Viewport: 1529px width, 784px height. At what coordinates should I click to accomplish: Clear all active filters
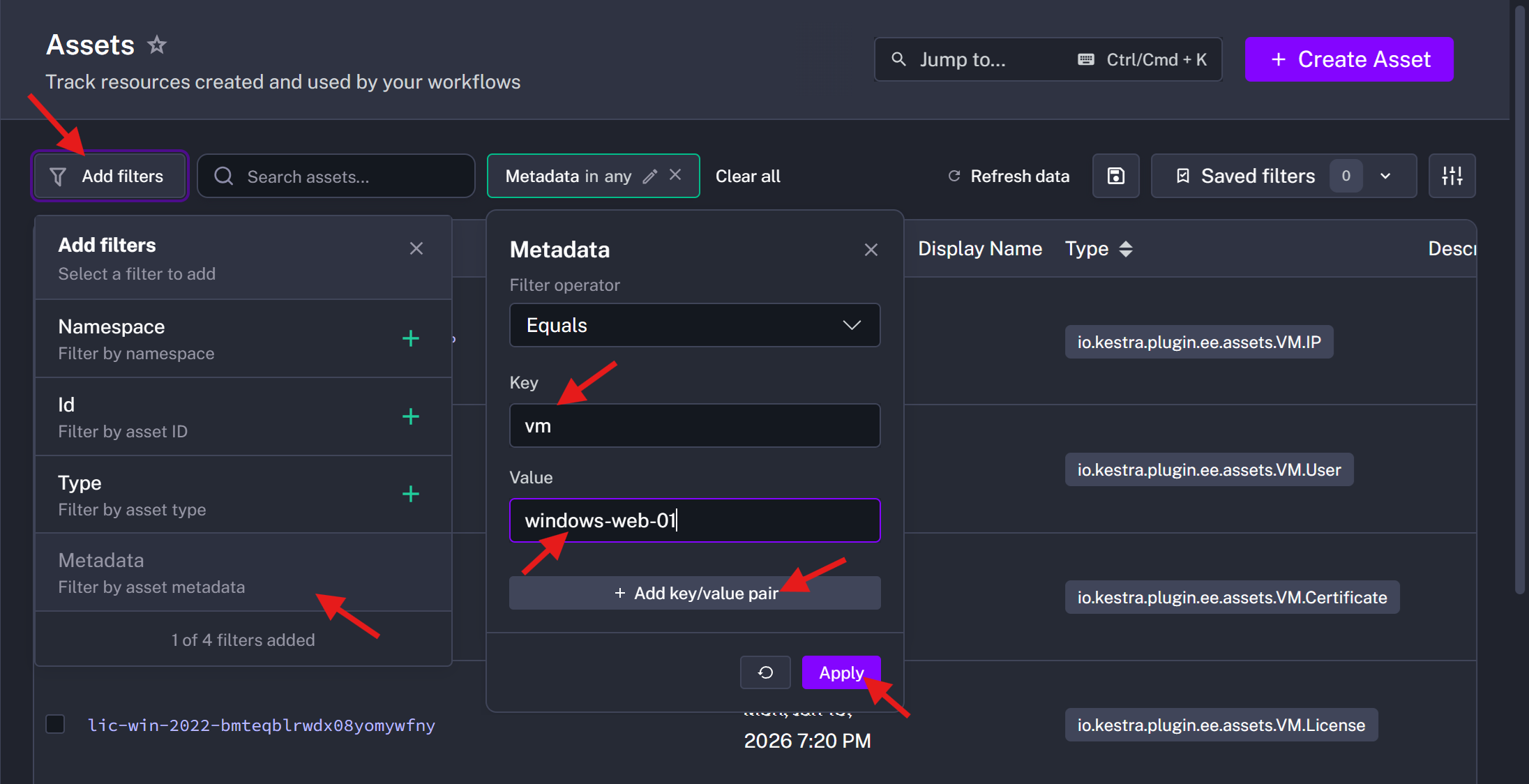(x=747, y=176)
